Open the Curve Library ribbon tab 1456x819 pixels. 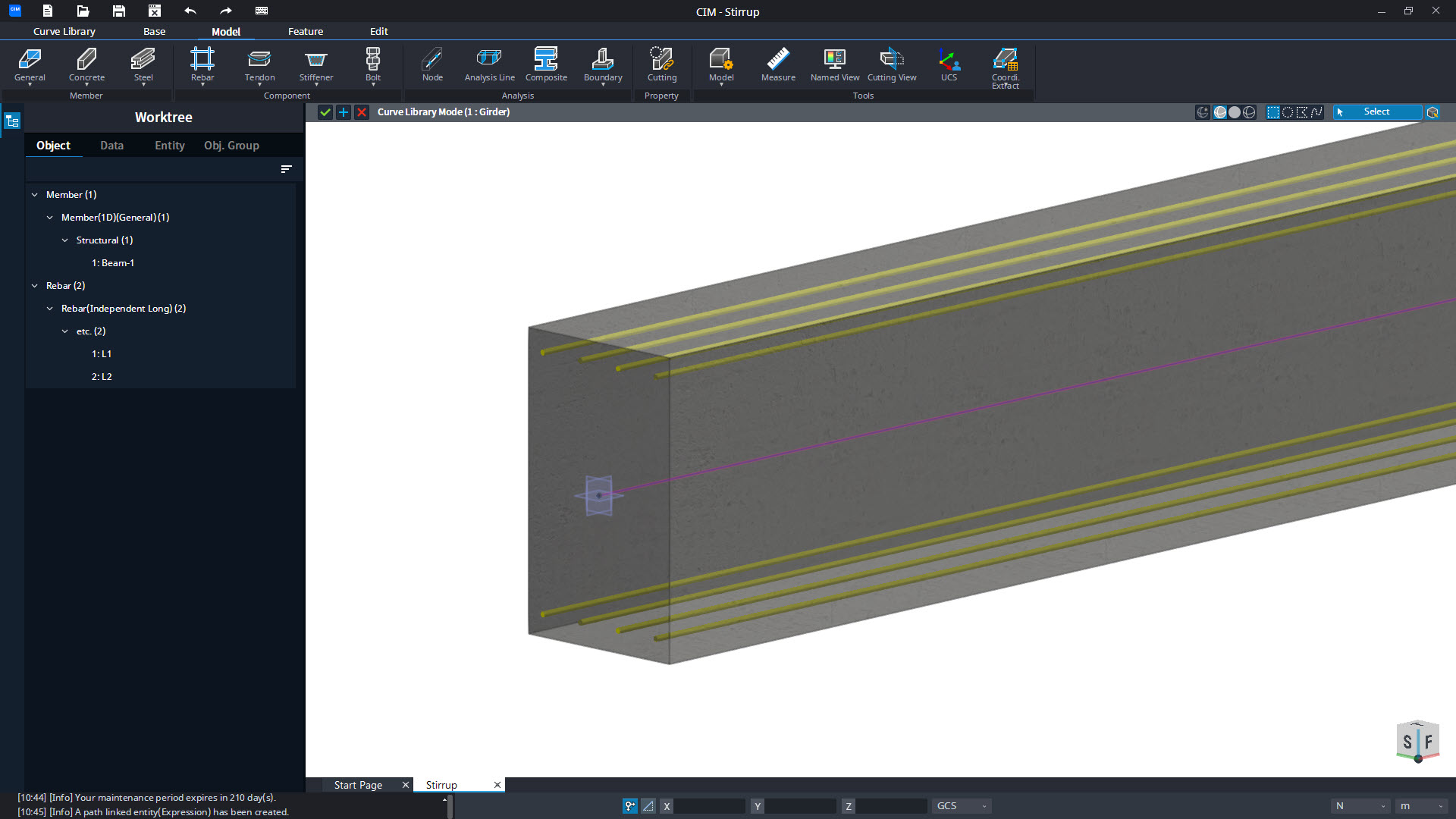pyautogui.click(x=64, y=31)
